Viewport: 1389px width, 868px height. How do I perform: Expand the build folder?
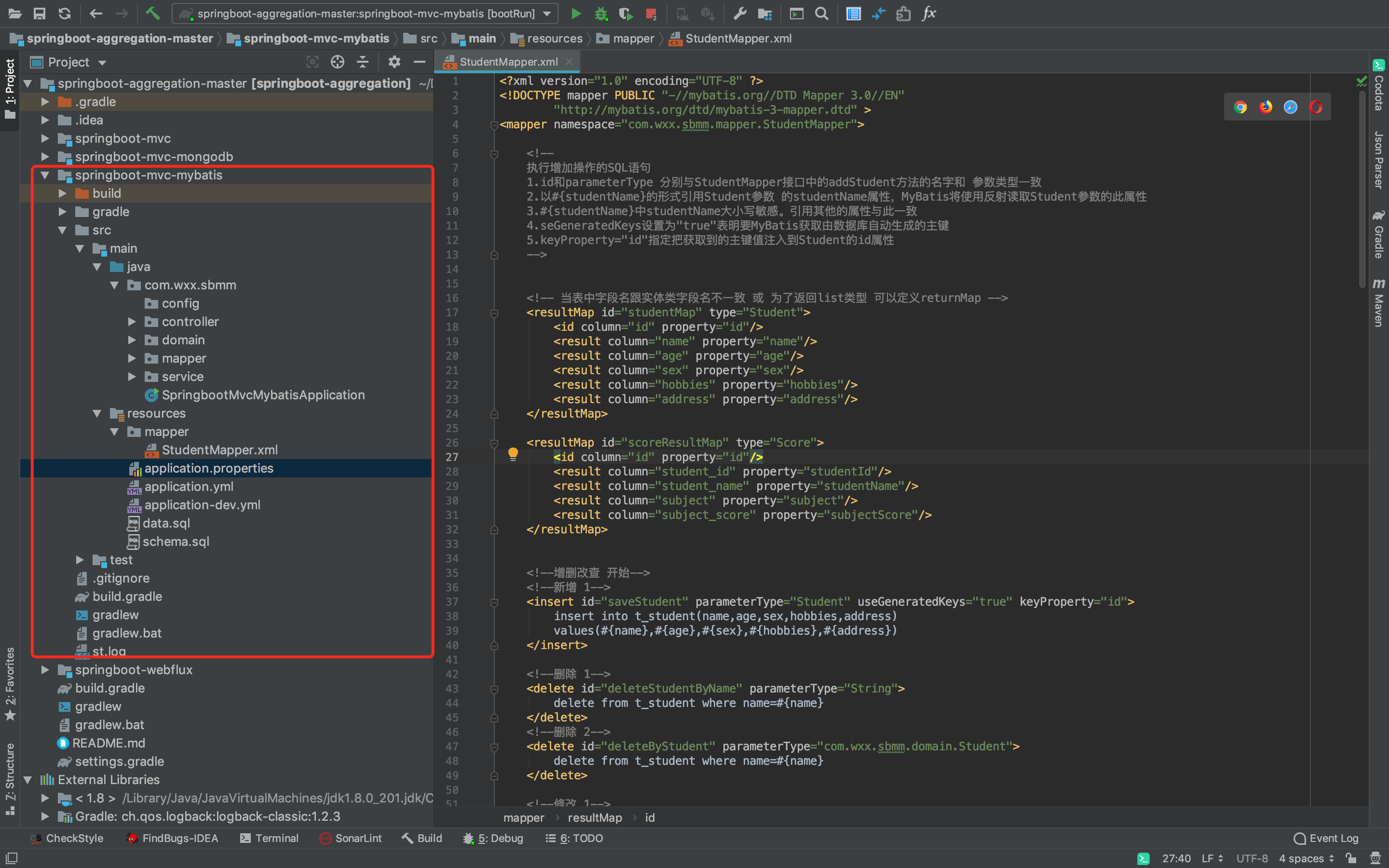coord(62,193)
